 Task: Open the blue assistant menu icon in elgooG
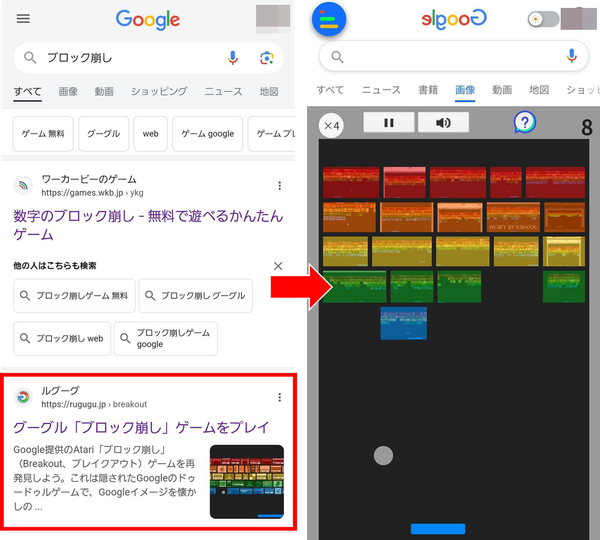(x=329, y=19)
